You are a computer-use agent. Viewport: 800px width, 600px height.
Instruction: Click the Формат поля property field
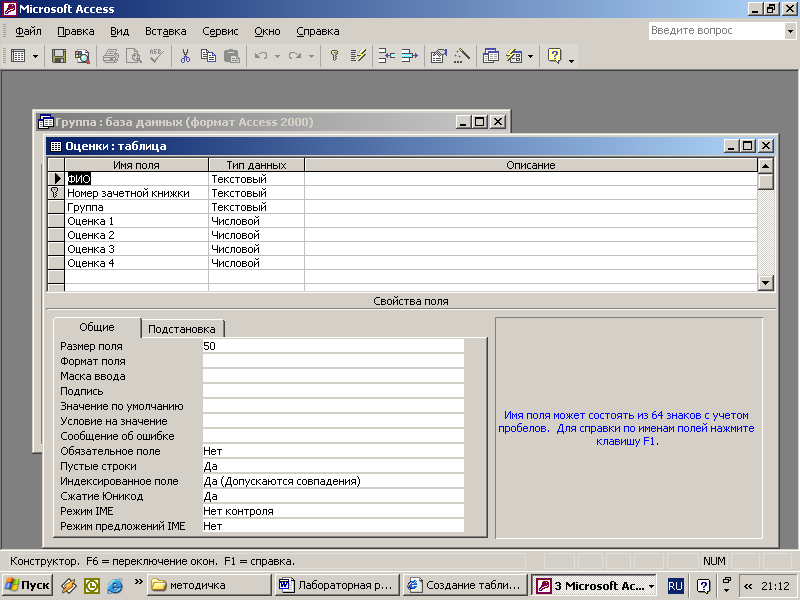click(x=333, y=361)
